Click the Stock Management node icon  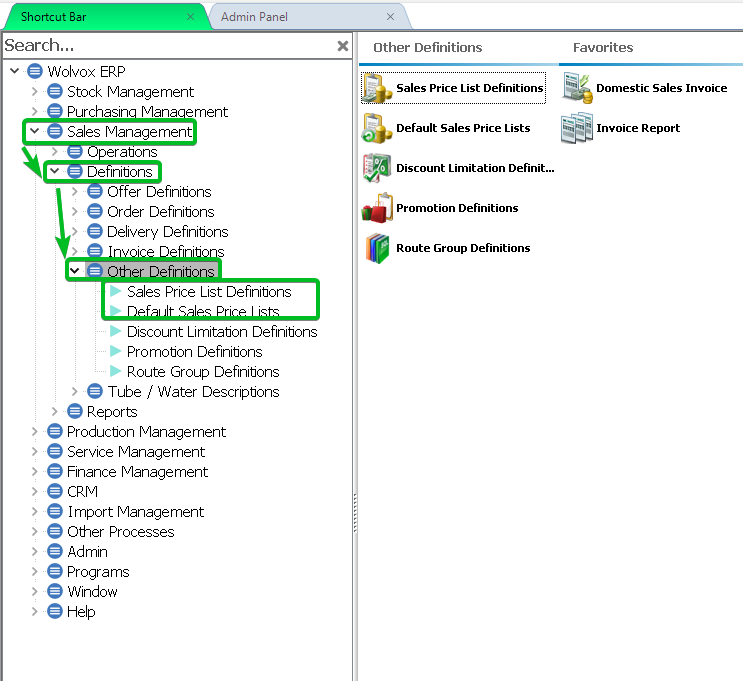point(55,91)
